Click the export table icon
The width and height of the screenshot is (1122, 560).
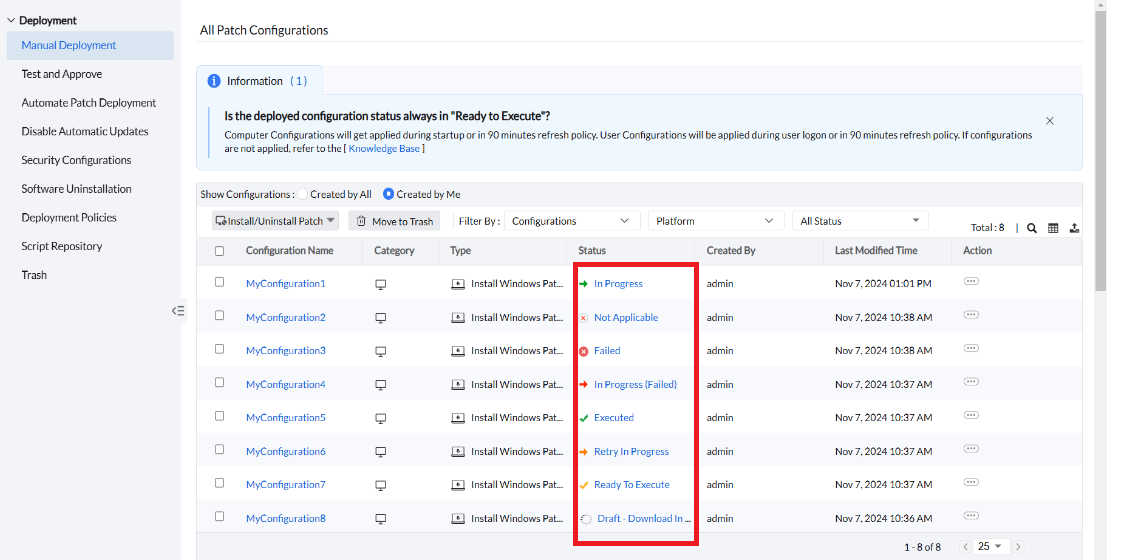pyautogui.click(x=1074, y=228)
